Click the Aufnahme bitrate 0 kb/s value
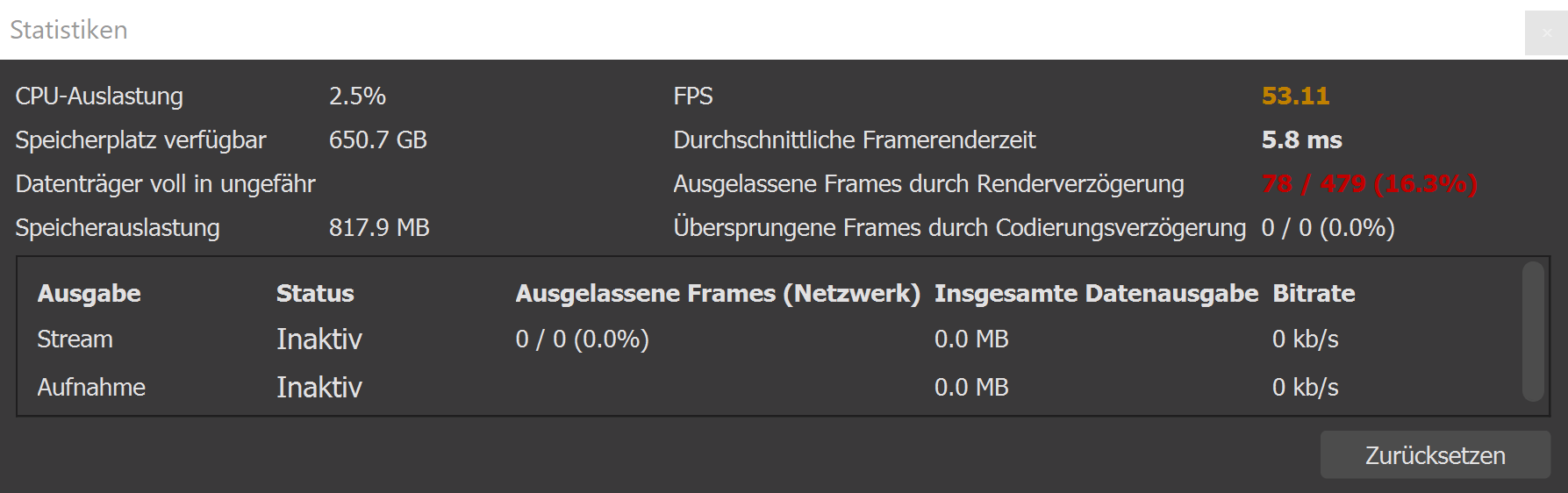Image resolution: width=1568 pixels, height=493 pixels. [x=1305, y=387]
